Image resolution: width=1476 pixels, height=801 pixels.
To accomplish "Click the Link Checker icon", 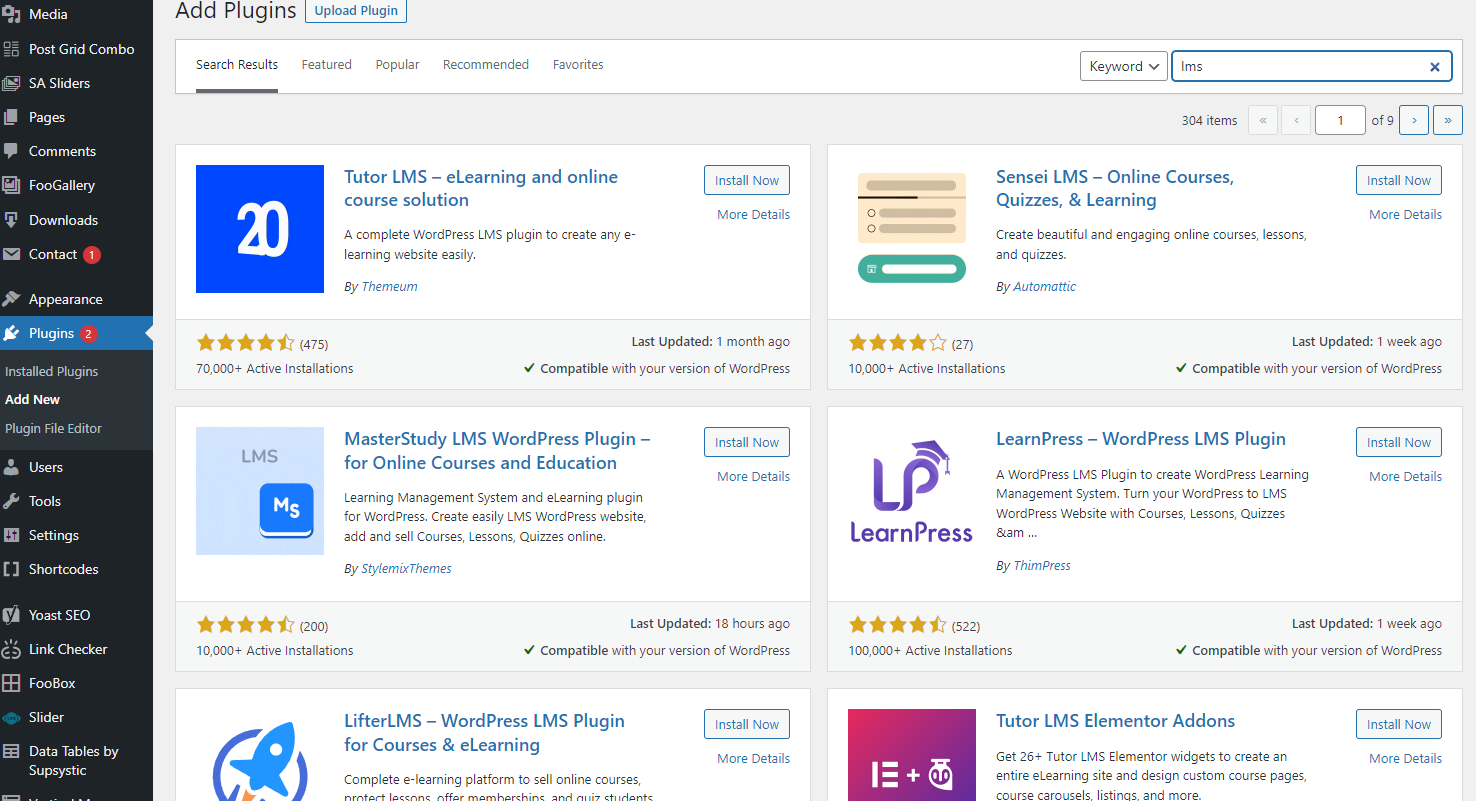I will pyautogui.click(x=11, y=649).
